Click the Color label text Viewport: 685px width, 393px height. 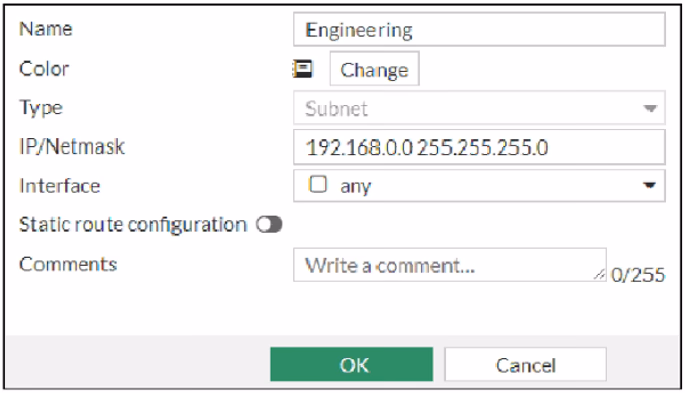click(44, 69)
